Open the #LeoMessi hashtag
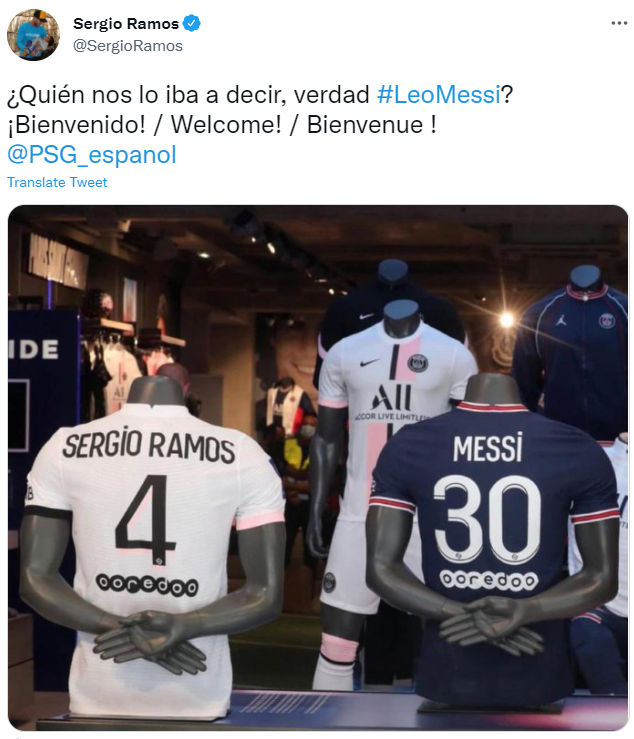 [438, 94]
